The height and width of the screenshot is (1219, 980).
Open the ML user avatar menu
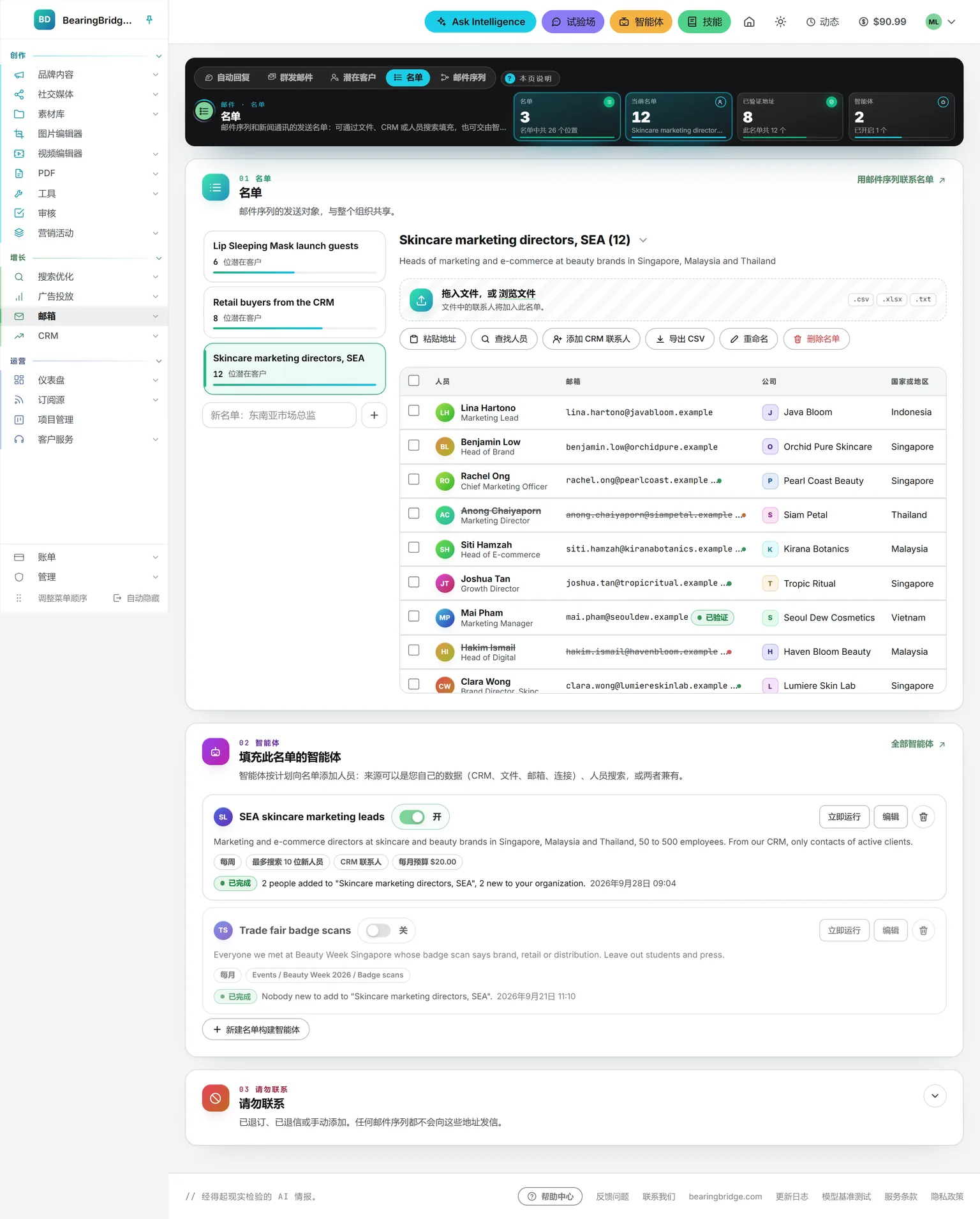(x=941, y=22)
